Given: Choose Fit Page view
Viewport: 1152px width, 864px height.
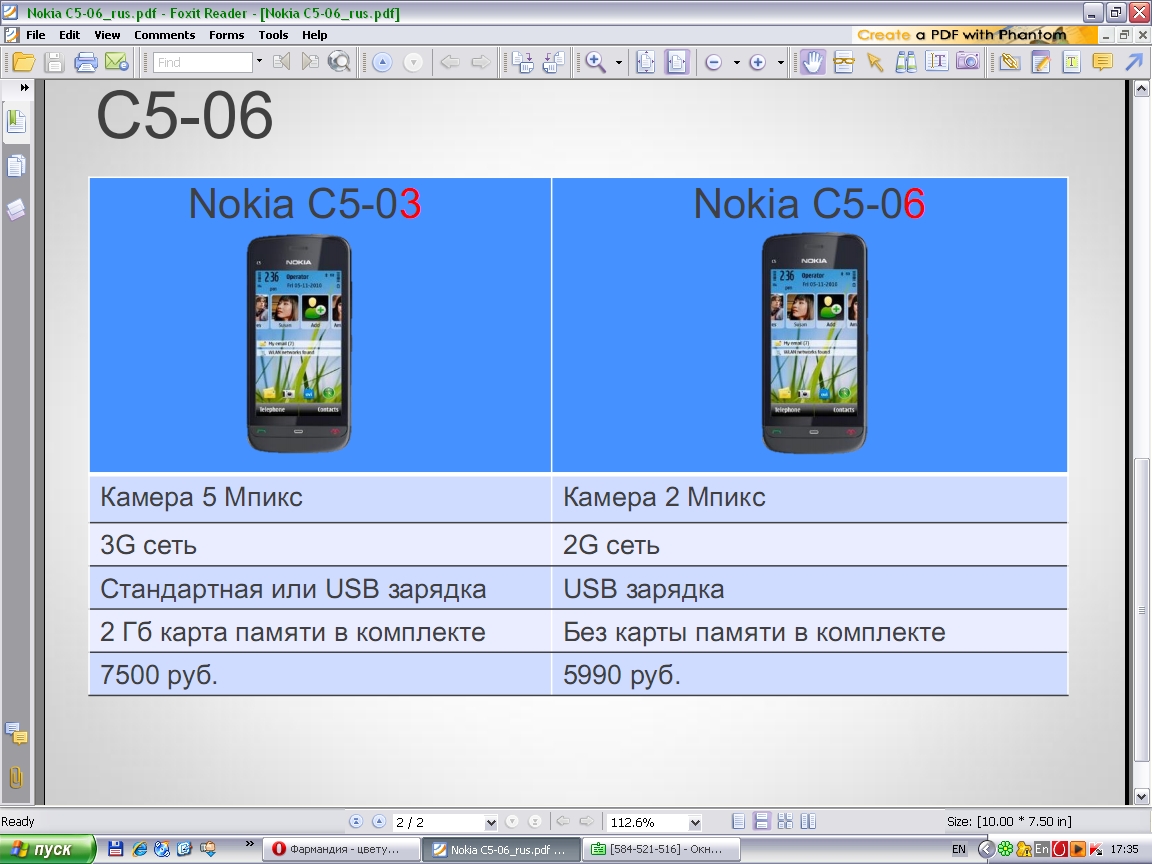Looking at the screenshot, I should pyautogui.click(x=645, y=62).
